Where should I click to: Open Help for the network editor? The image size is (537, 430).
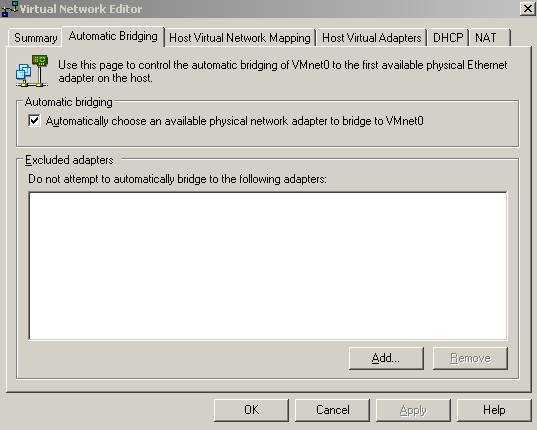pyautogui.click(x=494, y=410)
